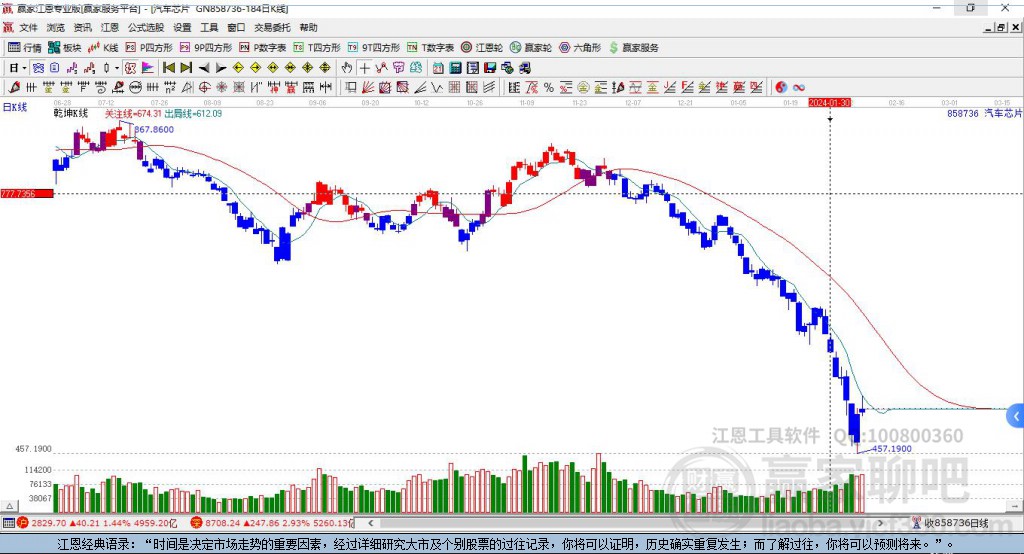This screenshot has width=1024, height=554.
Task: Click the circular target crosshair icon
Action: (x=204, y=87)
